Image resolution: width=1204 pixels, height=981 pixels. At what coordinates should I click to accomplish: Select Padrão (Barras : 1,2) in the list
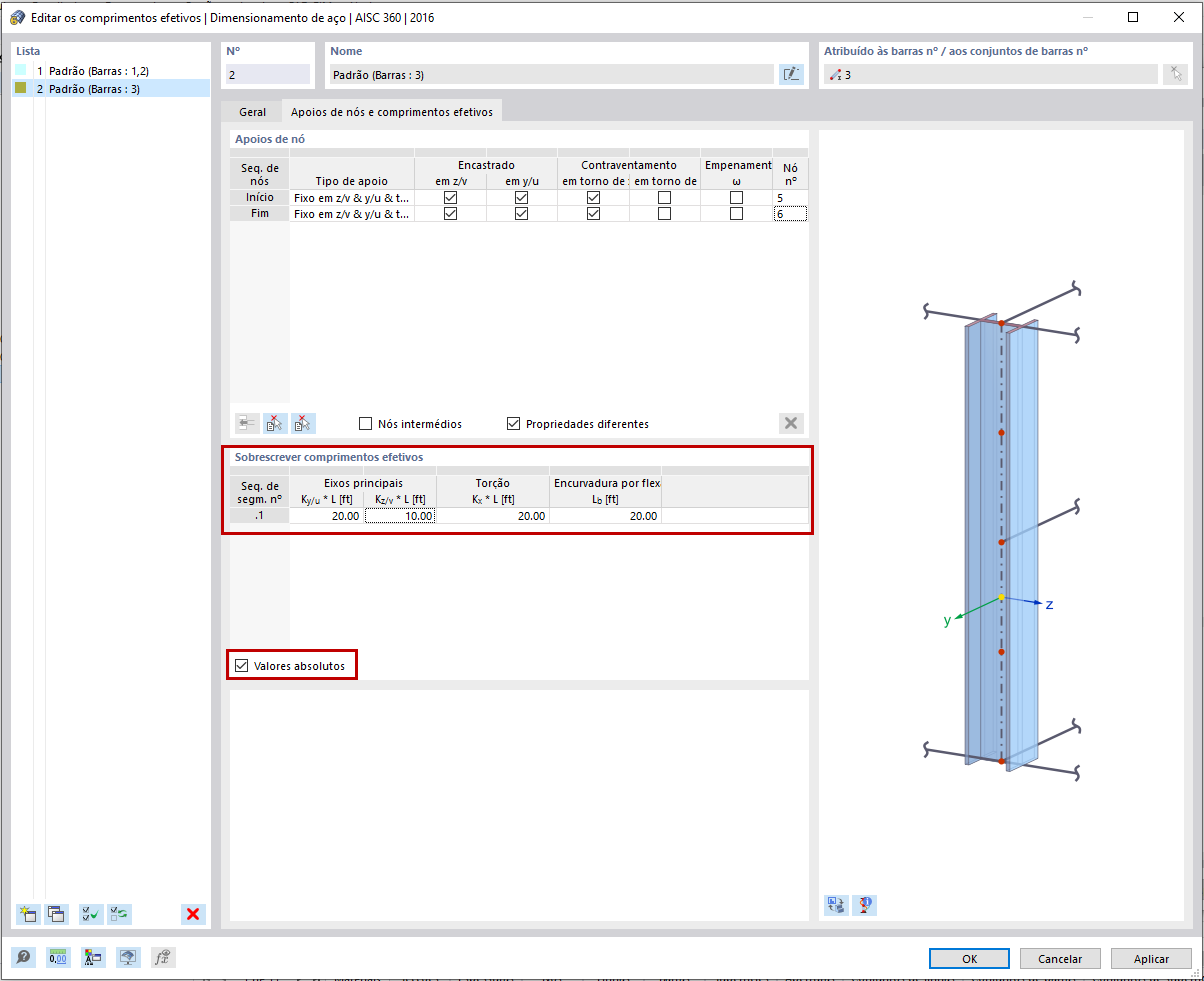pyautogui.click(x=100, y=70)
